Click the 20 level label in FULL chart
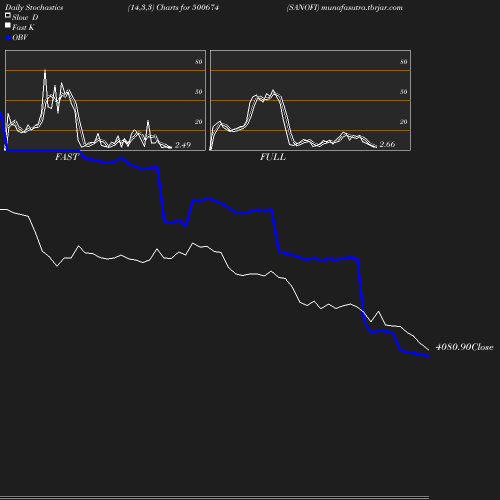 click(403, 122)
